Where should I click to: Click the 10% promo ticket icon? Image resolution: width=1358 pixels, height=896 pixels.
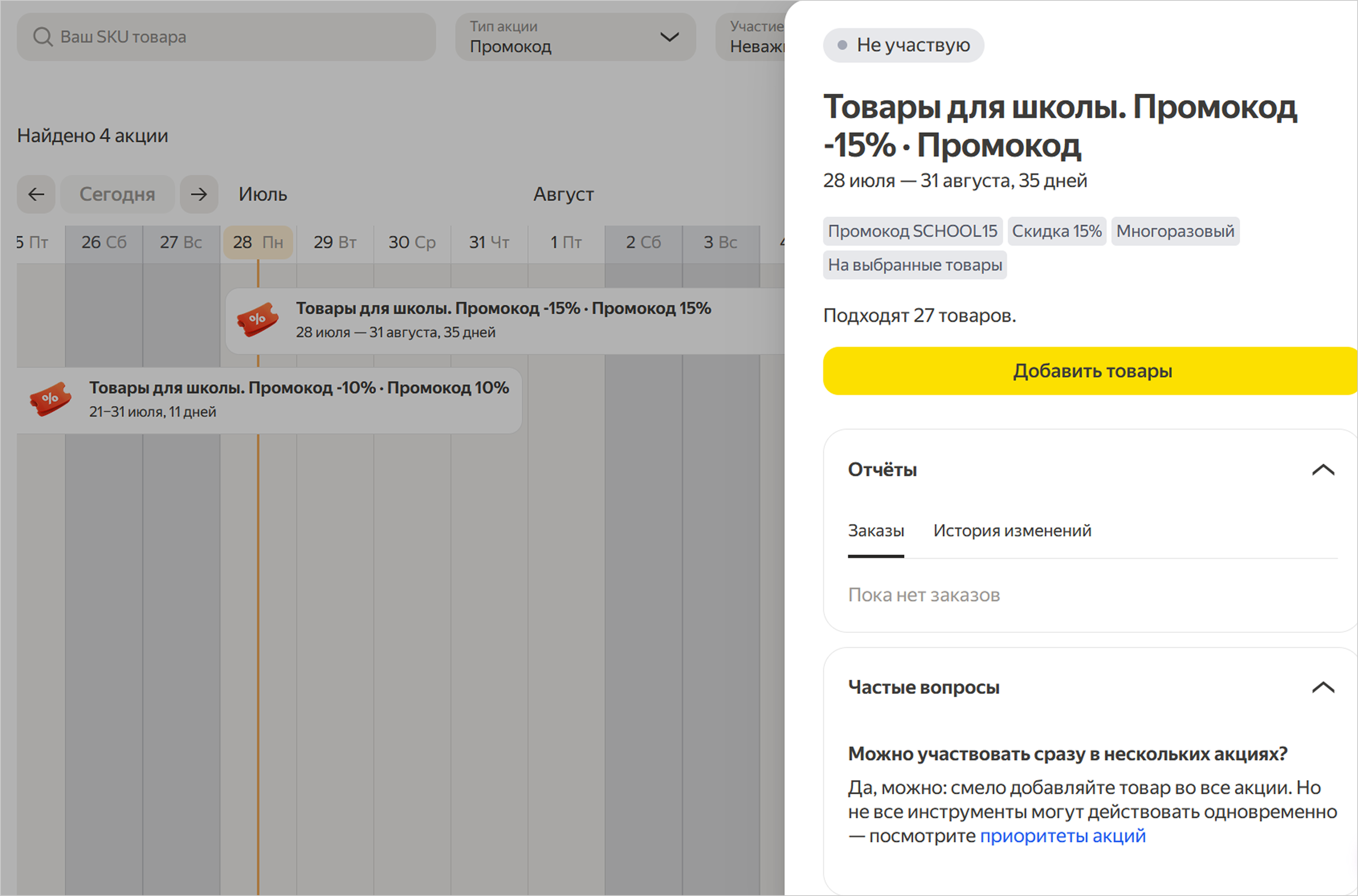tap(50, 399)
